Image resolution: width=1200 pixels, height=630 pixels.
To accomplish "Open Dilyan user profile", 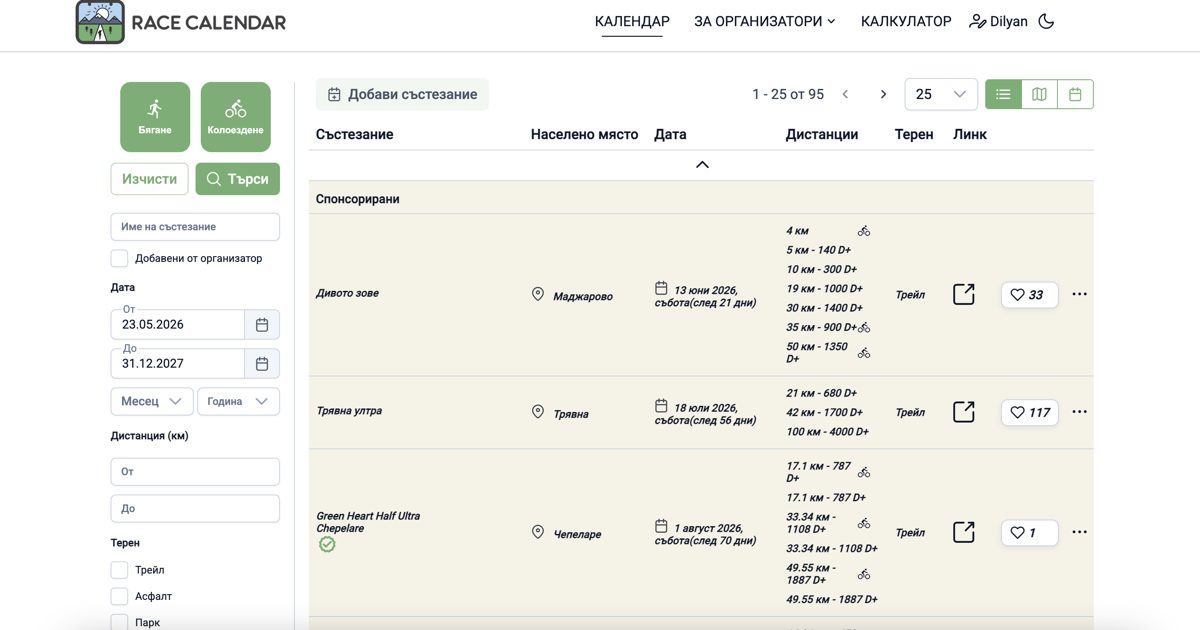I will tap(998, 21).
